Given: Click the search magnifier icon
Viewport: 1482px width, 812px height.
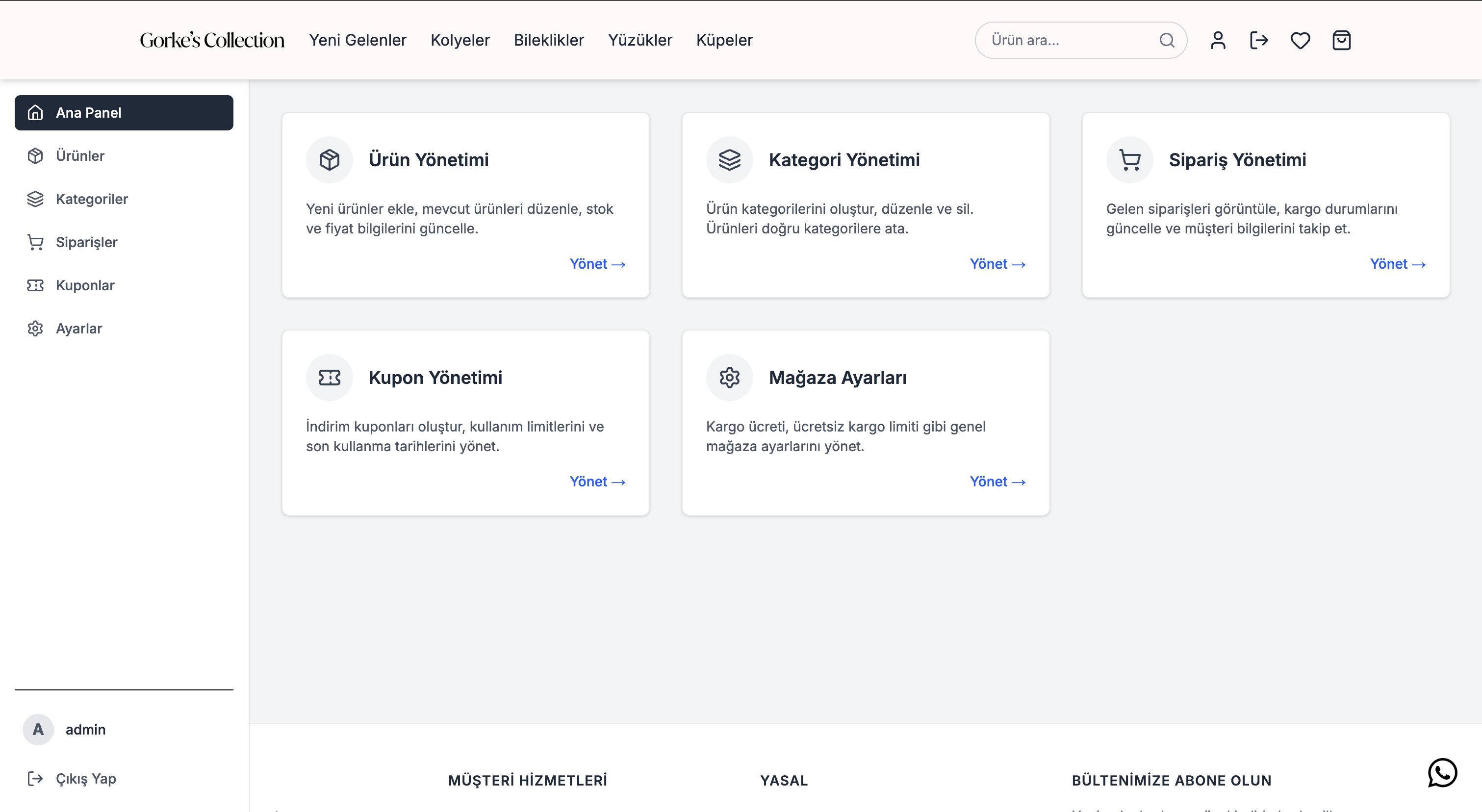Looking at the screenshot, I should (1166, 40).
